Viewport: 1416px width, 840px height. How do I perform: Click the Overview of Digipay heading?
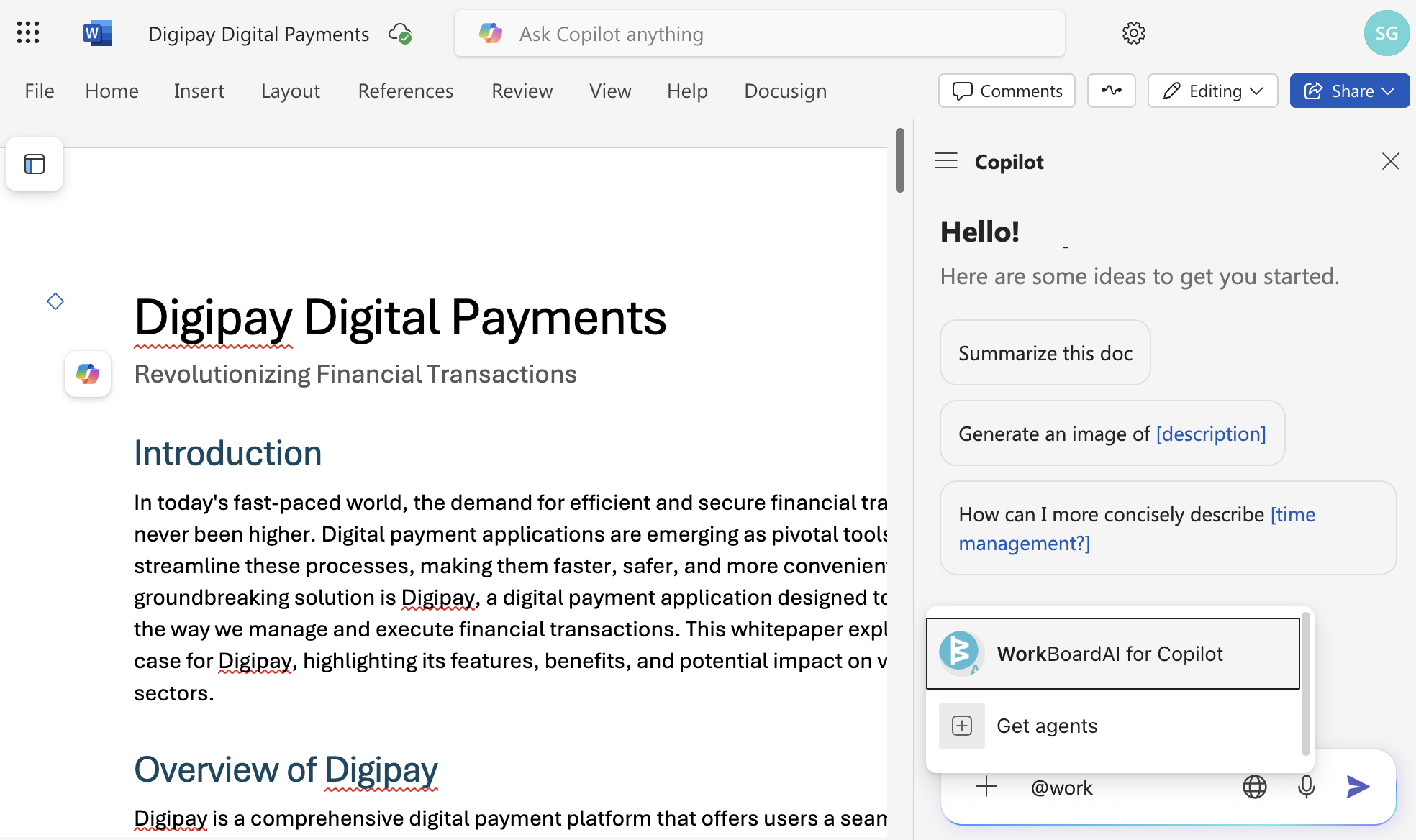[286, 769]
